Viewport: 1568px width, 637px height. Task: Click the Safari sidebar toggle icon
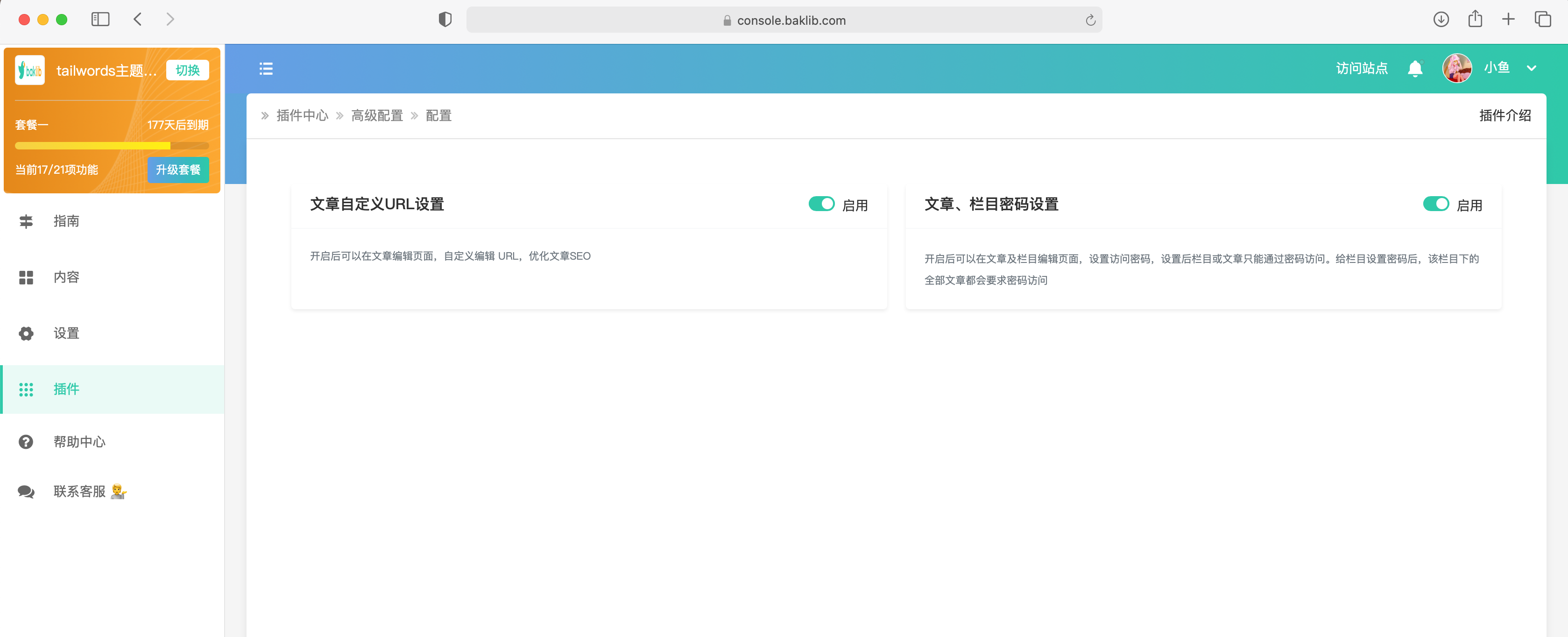[100, 20]
